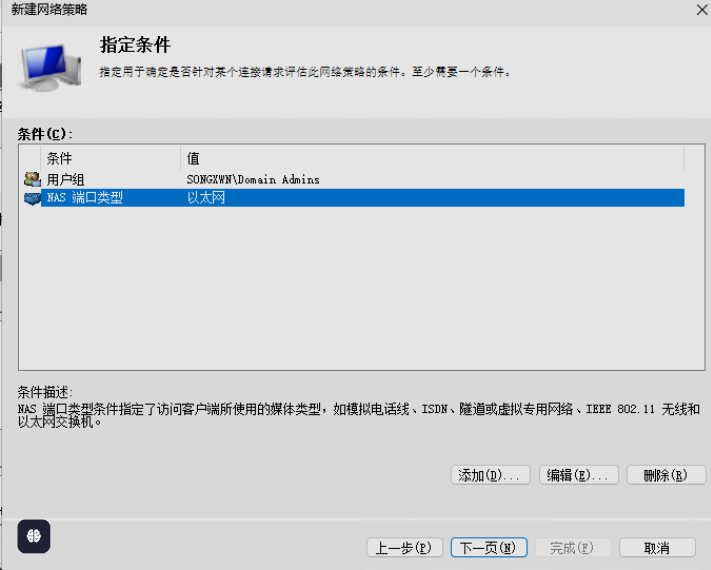The height and width of the screenshot is (570, 711).
Task: Continue with 下一页(N)
Action: click(489, 548)
